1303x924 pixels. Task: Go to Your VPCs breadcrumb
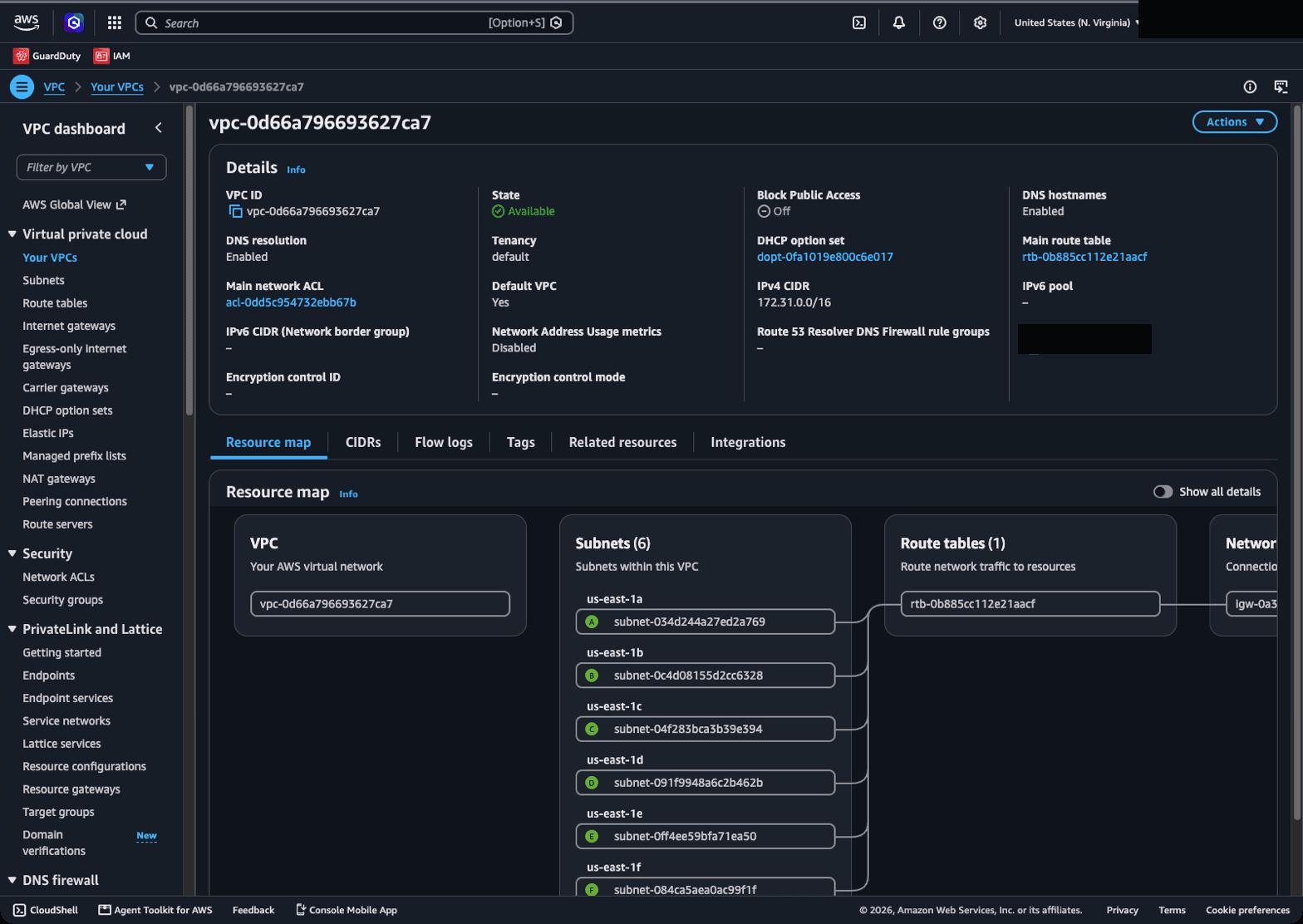coord(117,86)
